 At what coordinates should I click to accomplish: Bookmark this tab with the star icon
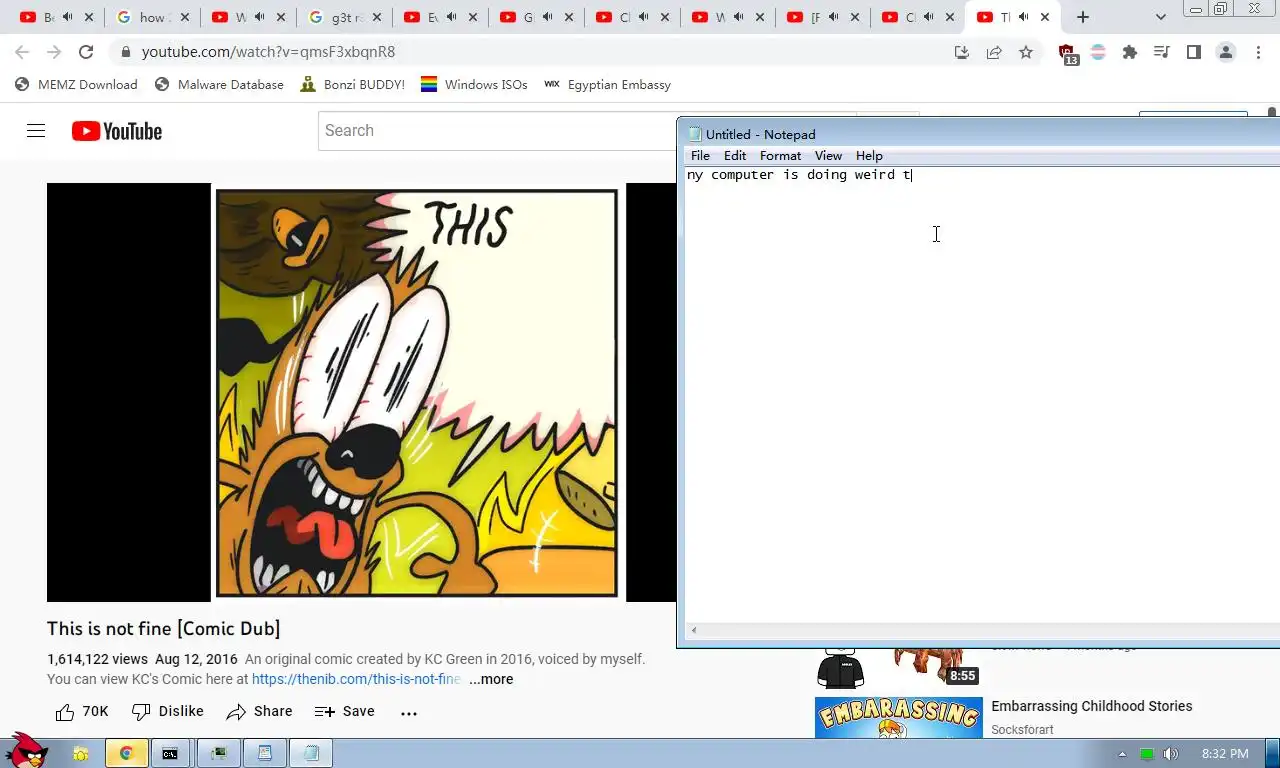1026,52
